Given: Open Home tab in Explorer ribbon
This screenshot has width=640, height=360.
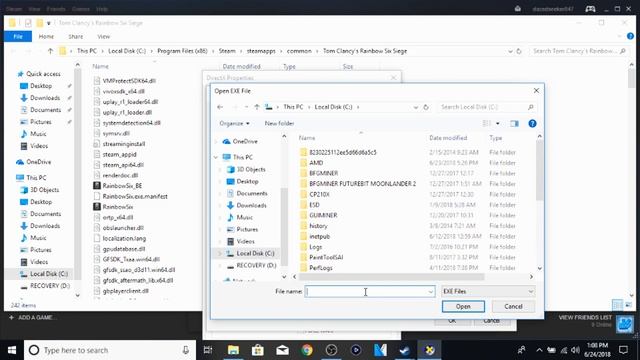Looking at the screenshot, I should point(46,36).
